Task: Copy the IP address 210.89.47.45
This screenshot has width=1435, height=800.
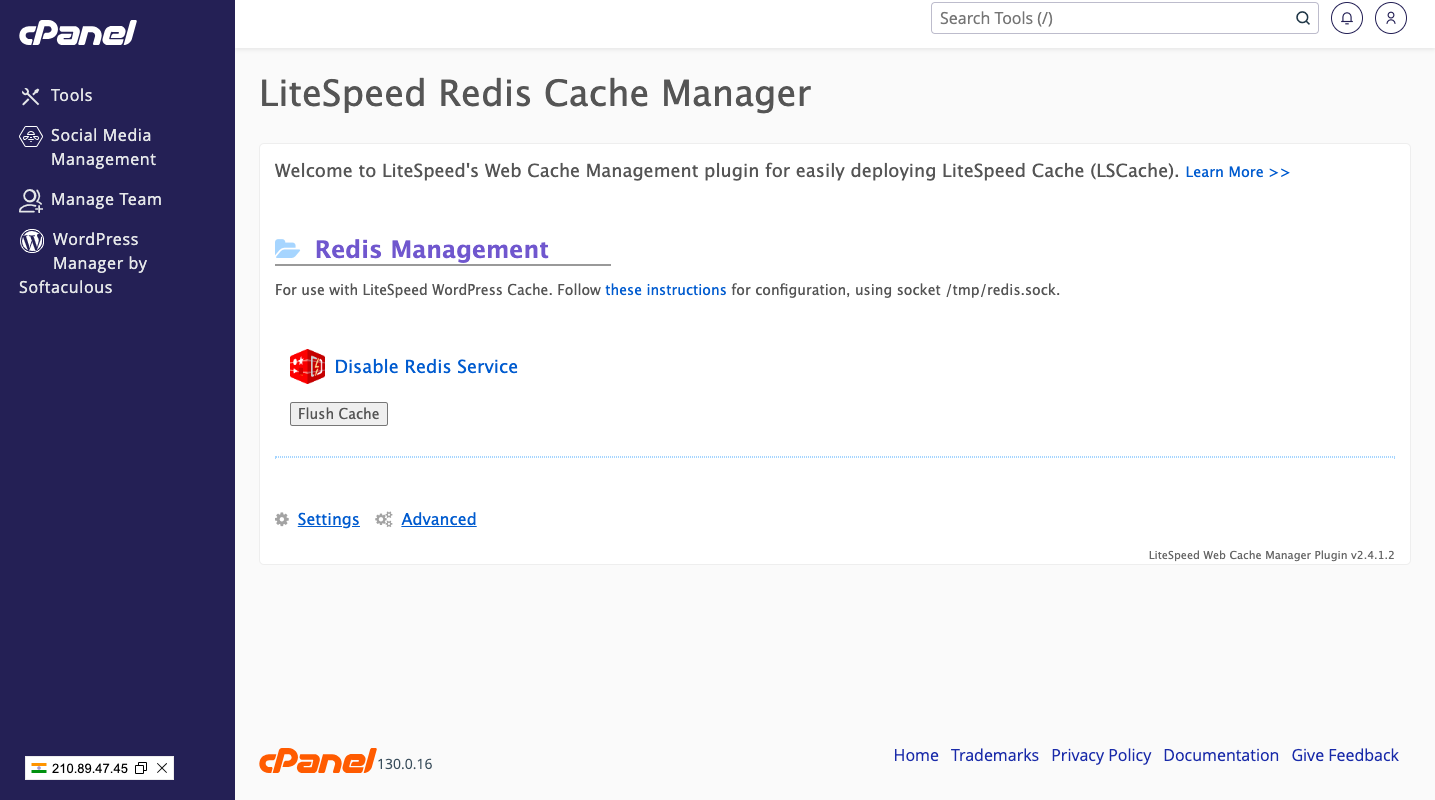Action: click(x=141, y=768)
